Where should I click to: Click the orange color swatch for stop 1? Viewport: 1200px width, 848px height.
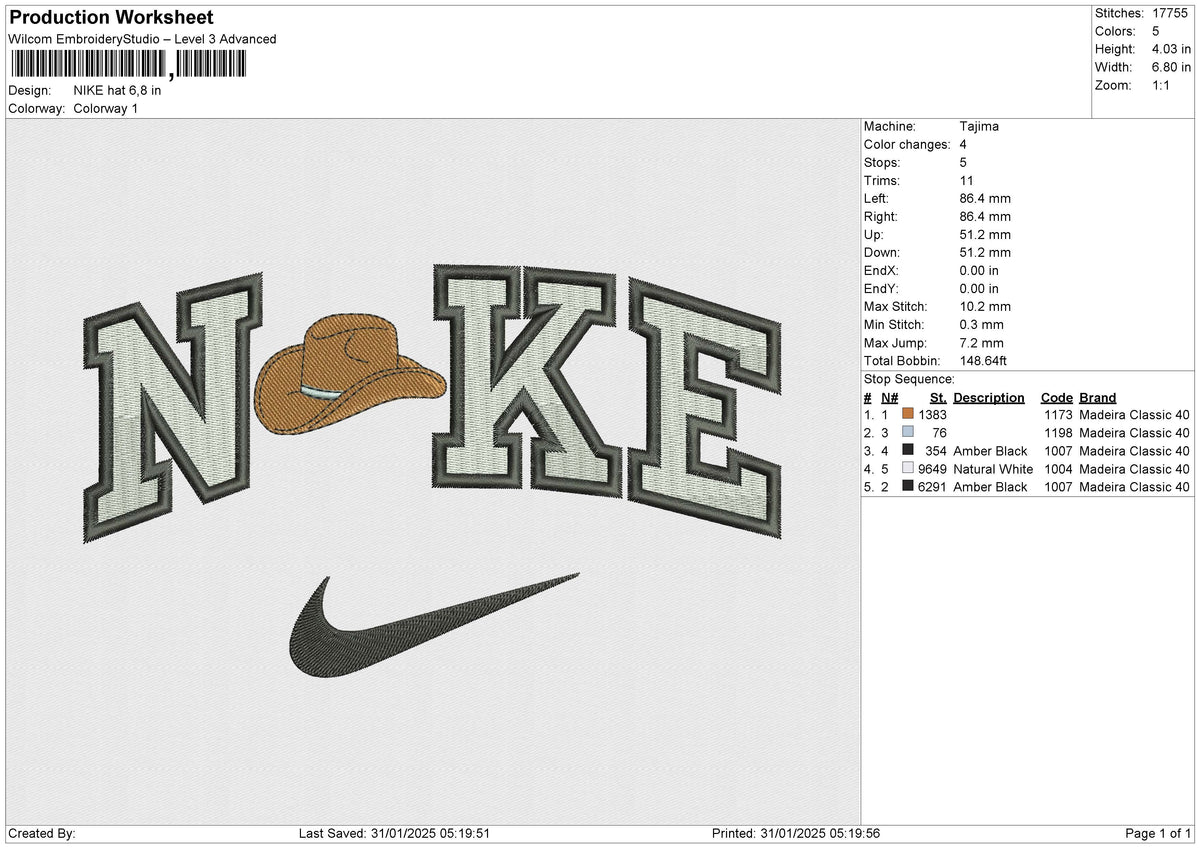tap(908, 414)
